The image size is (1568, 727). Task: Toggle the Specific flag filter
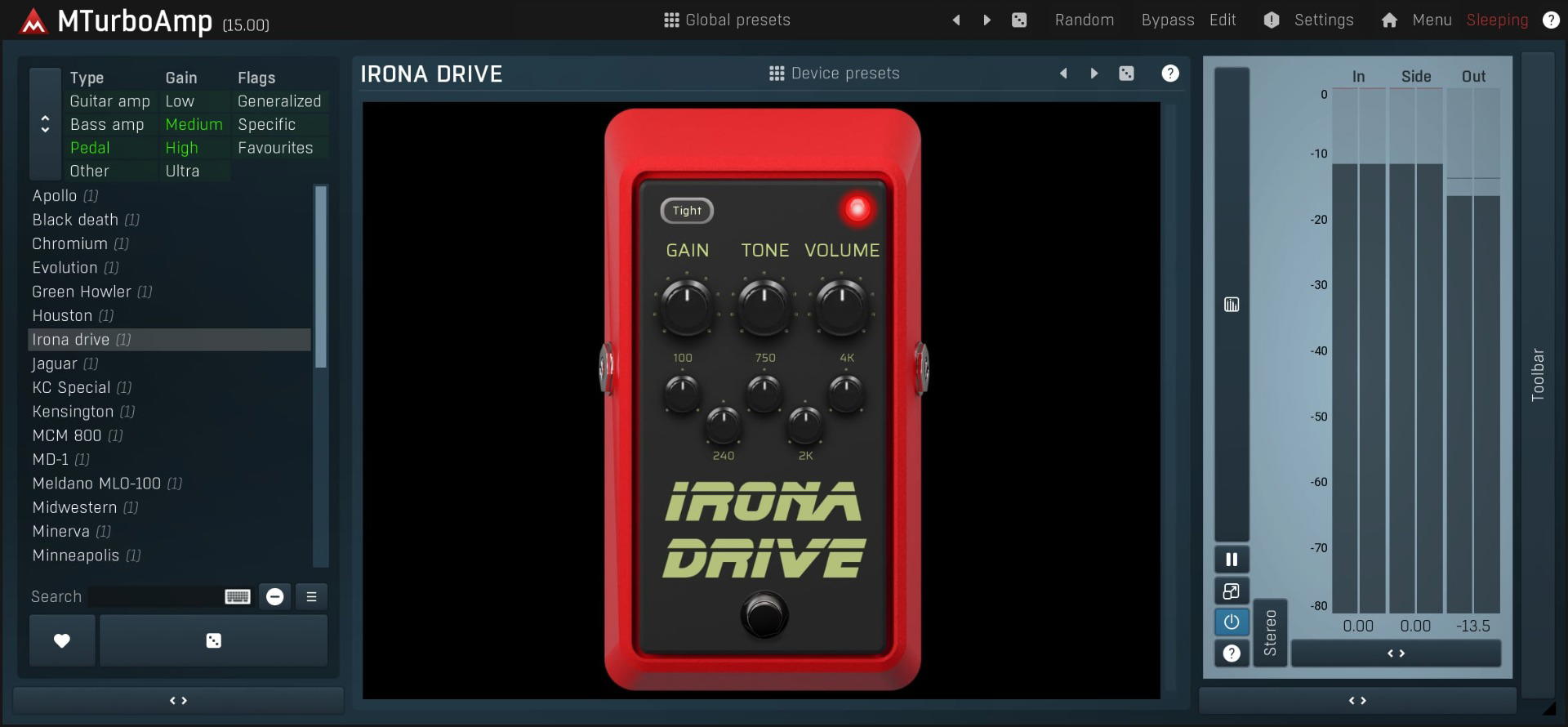(x=267, y=124)
